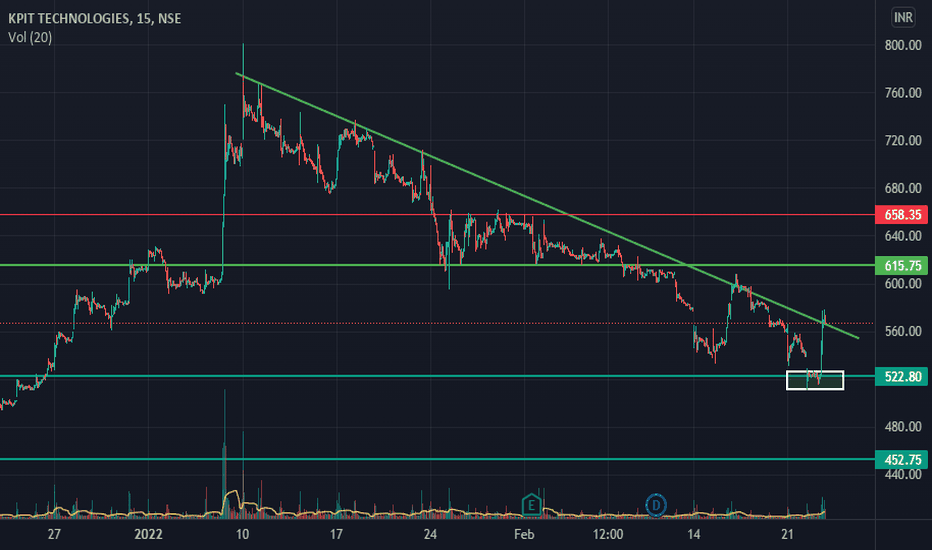Click the 680.00 price axis value

[x=903, y=188]
